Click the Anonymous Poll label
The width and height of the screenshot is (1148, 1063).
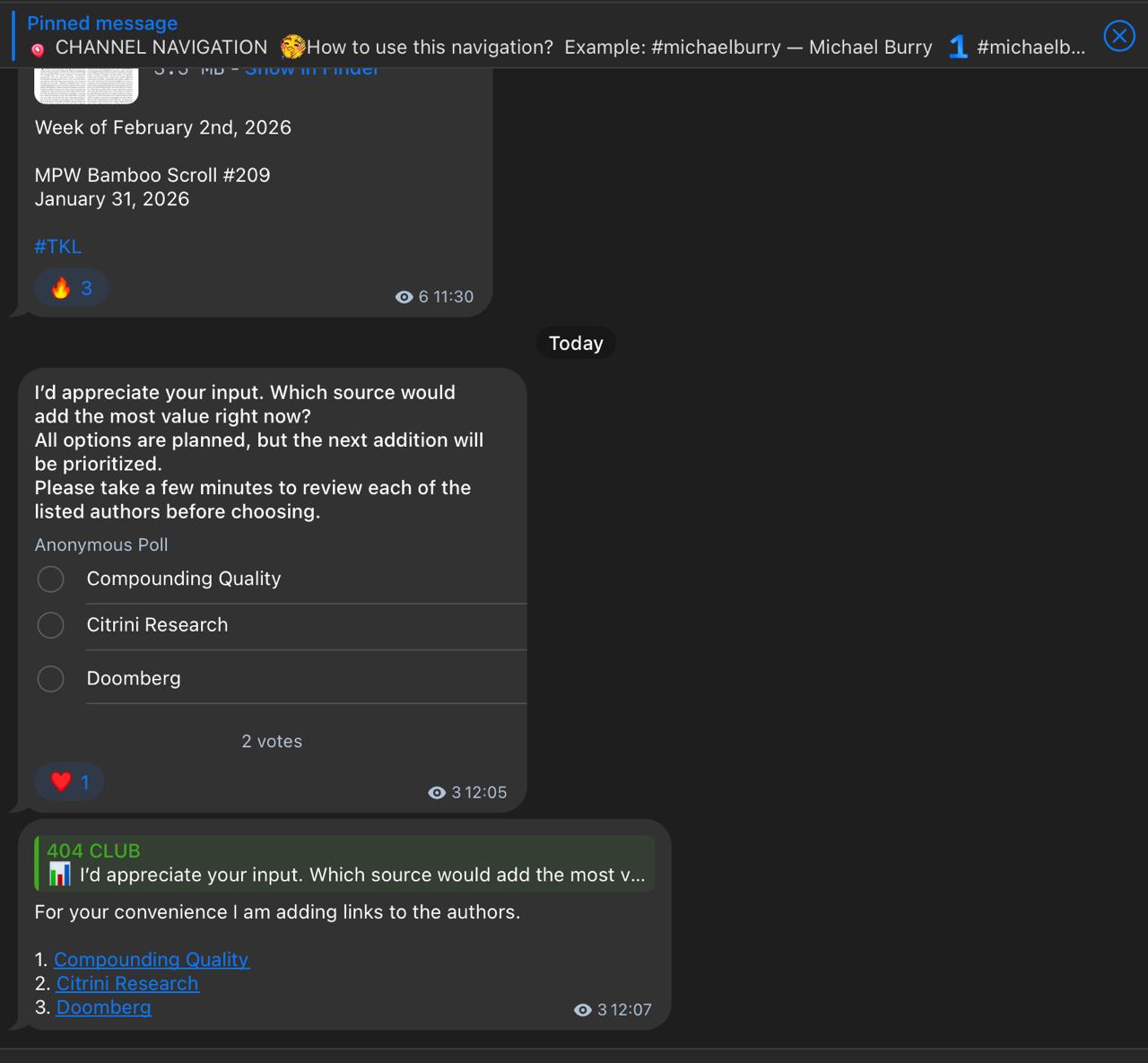click(x=101, y=545)
